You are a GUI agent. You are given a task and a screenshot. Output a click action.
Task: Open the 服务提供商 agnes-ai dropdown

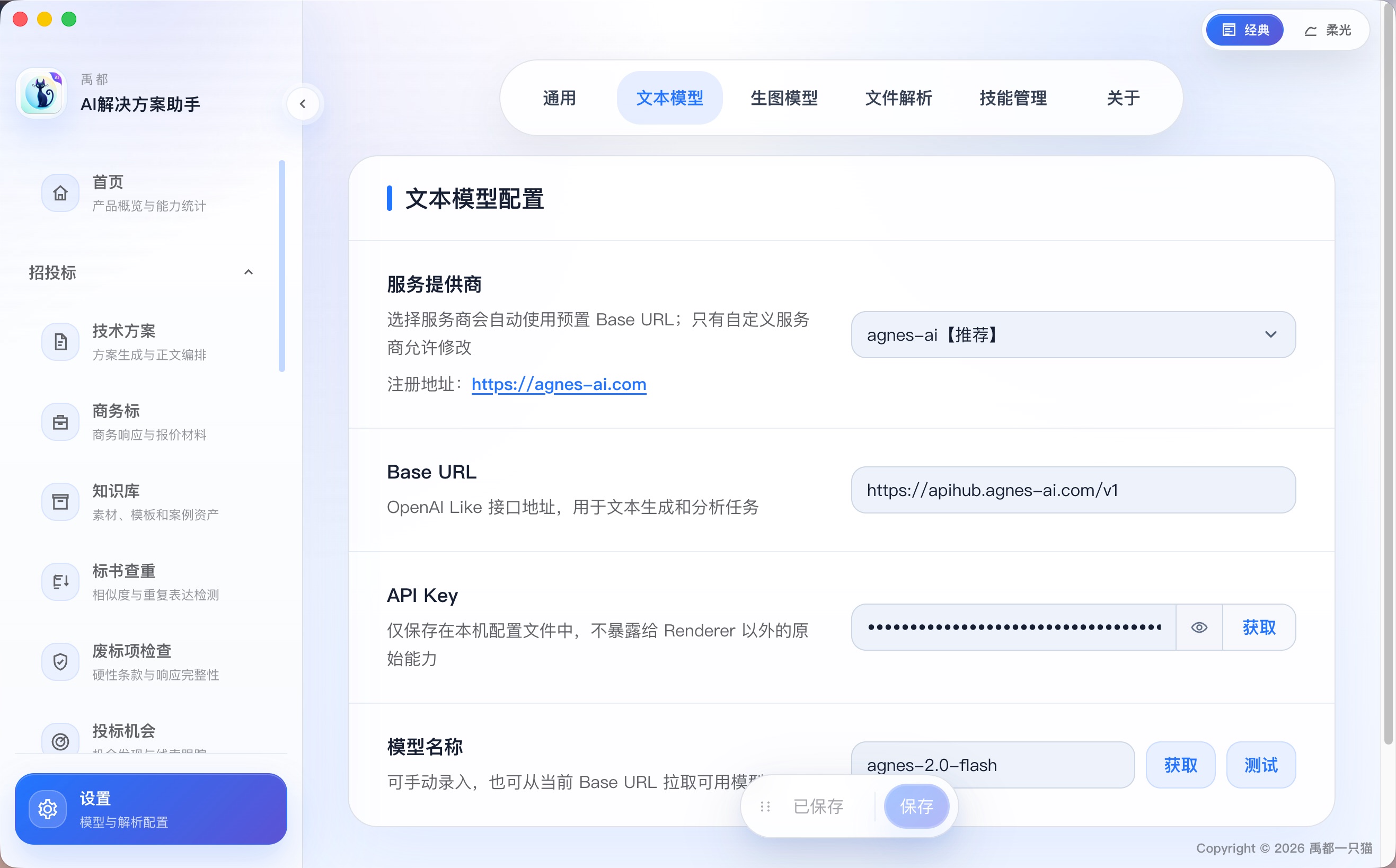tap(1073, 335)
